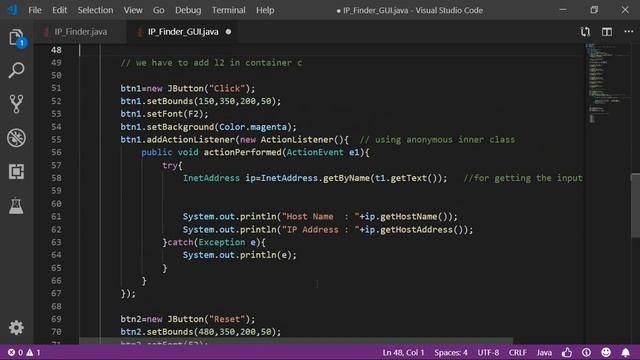The height and width of the screenshot is (360, 640).
Task: Click the vertical editor scrollbar
Action: coord(635,205)
